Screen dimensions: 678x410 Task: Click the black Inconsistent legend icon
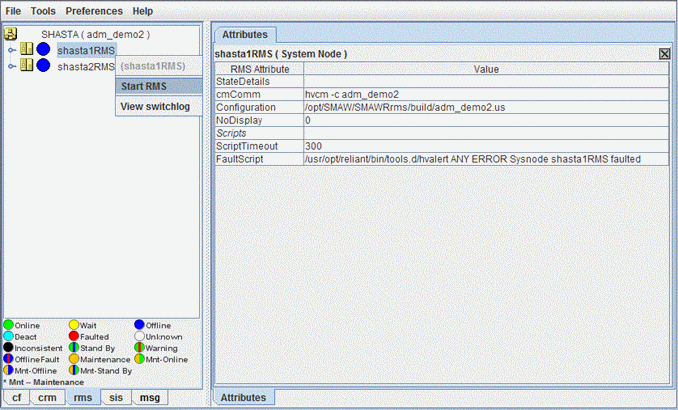(x=9, y=347)
